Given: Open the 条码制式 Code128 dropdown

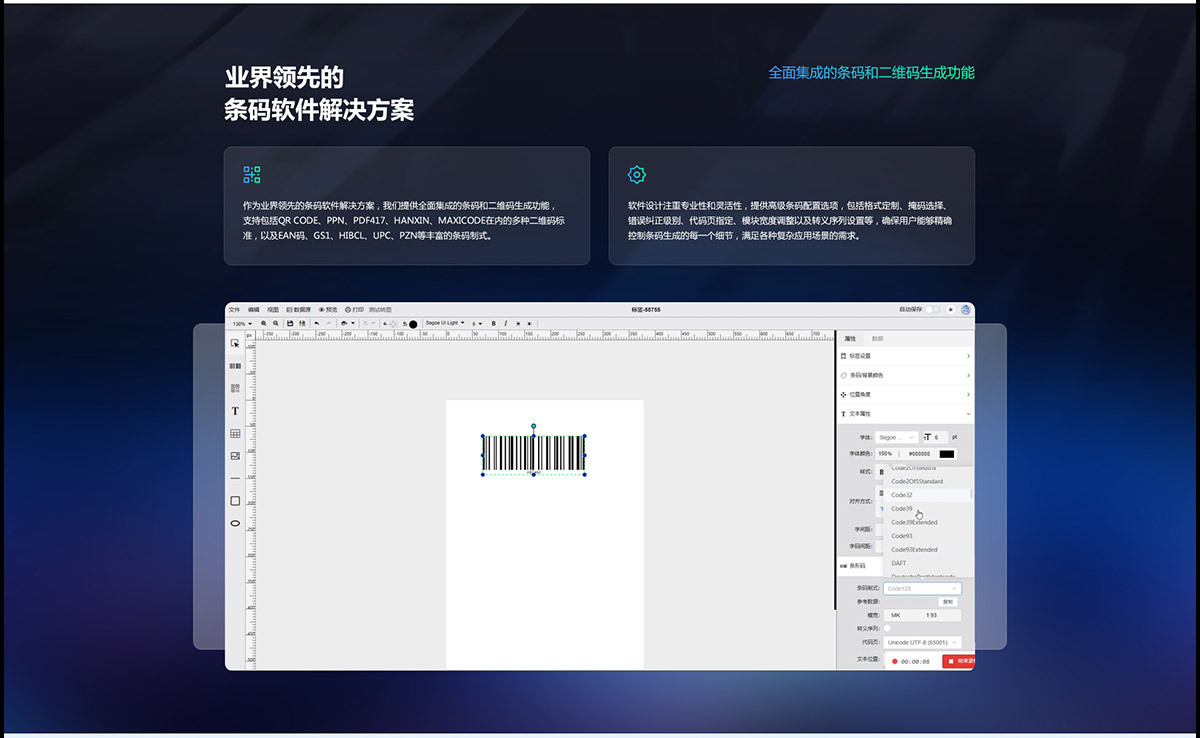Looking at the screenshot, I should click(x=922, y=588).
